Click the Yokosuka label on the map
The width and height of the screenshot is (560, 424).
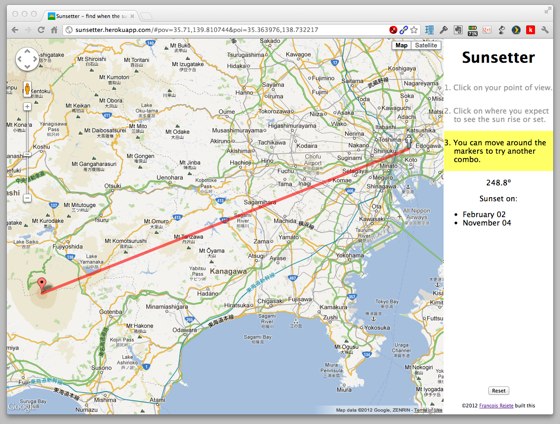point(377,328)
